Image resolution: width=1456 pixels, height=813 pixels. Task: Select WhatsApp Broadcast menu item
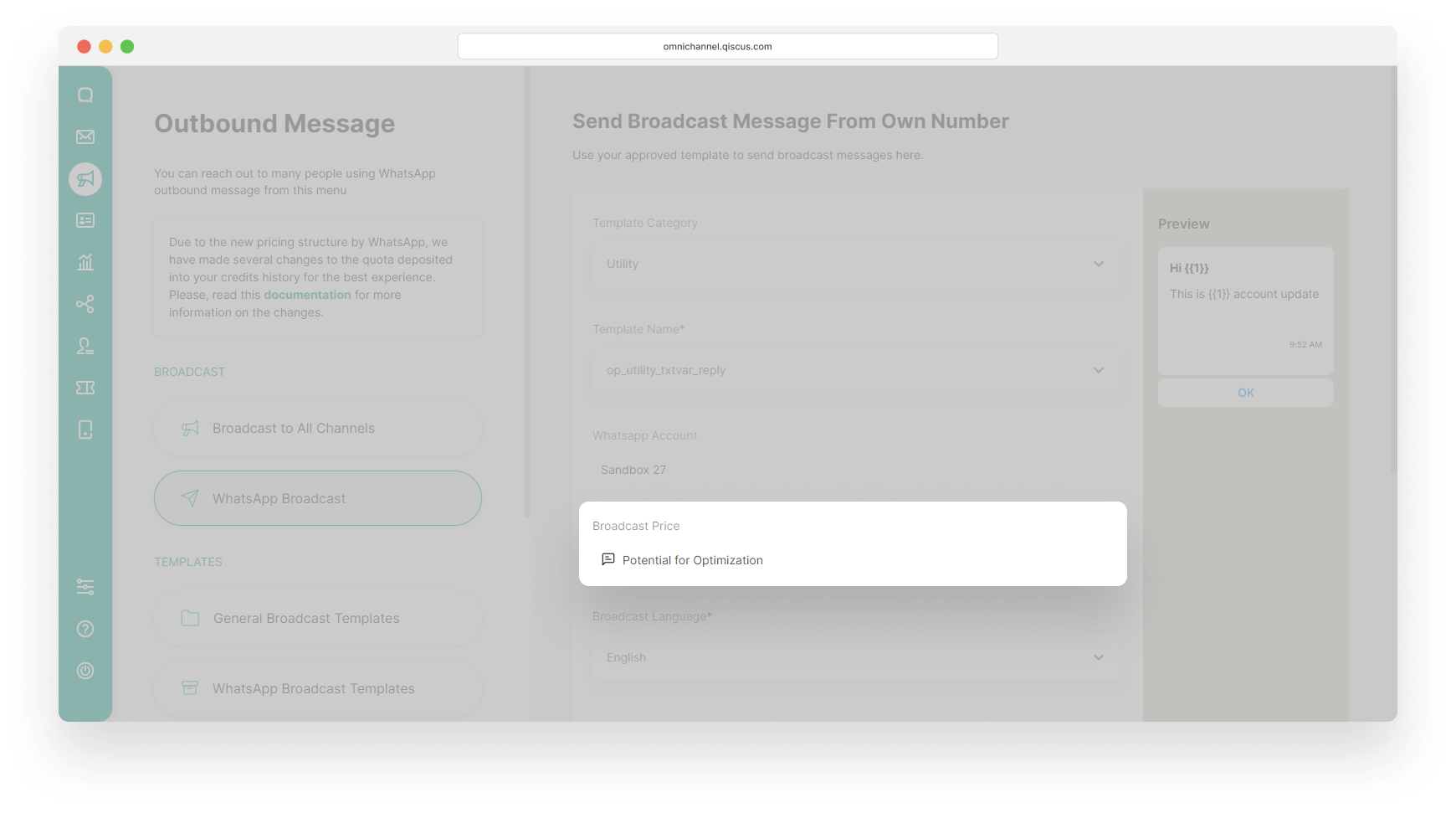[318, 498]
